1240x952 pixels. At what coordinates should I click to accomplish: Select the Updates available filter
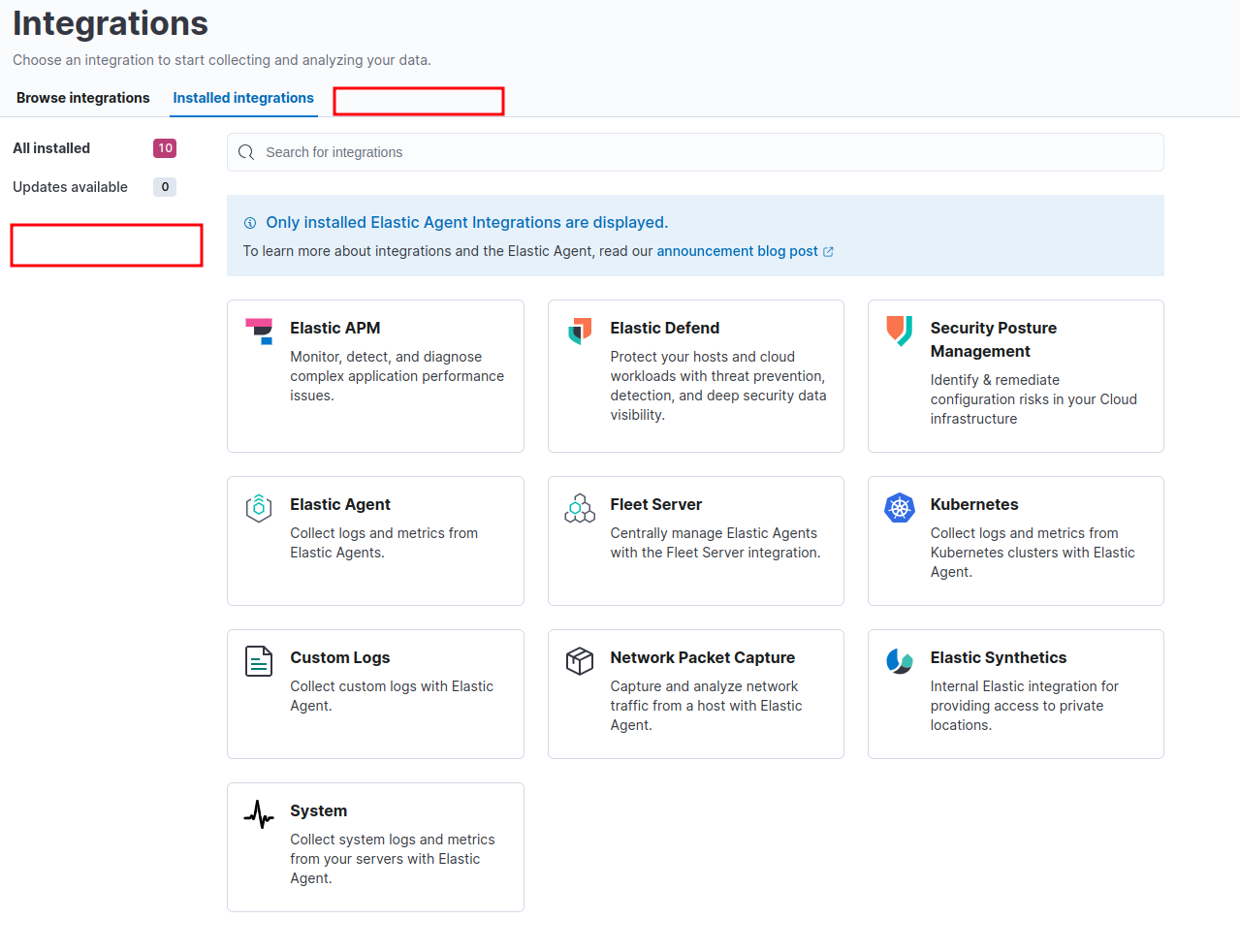[70, 186]
